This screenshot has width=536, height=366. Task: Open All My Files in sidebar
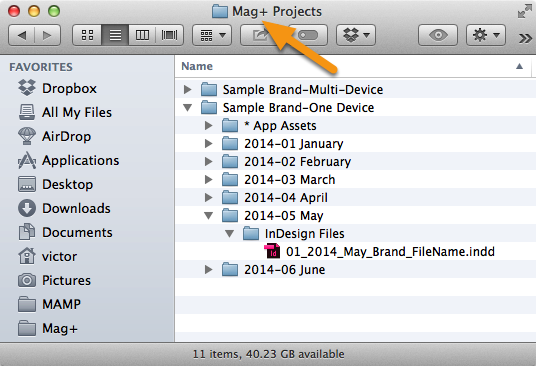pyautogui.click(x=65, y=112)
